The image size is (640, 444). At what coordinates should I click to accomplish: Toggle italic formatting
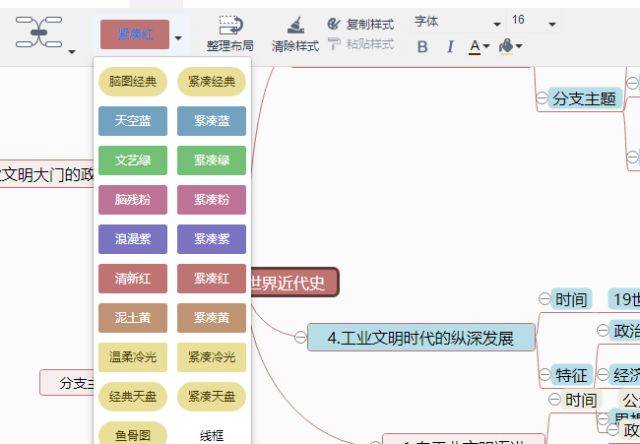pos(450,47)
